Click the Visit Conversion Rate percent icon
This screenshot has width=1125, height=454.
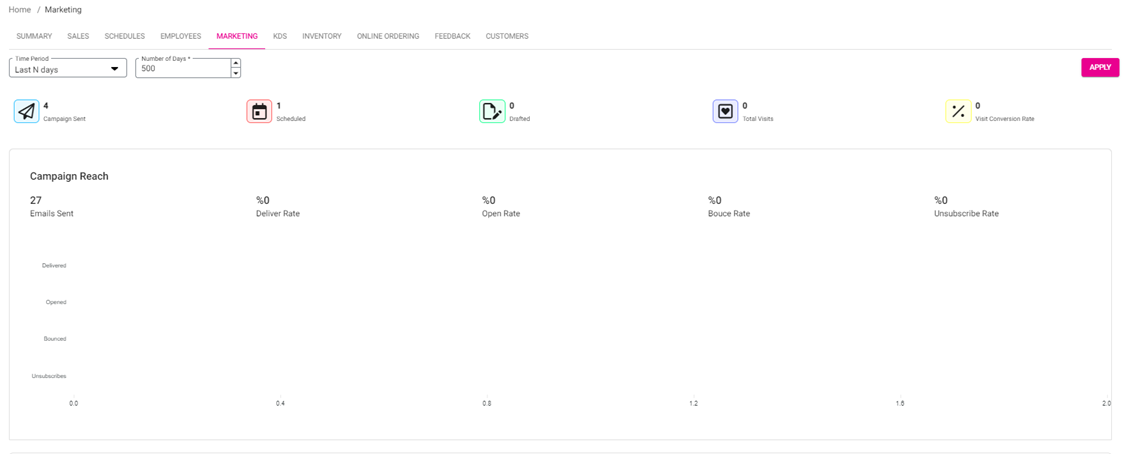click(958, 111)
